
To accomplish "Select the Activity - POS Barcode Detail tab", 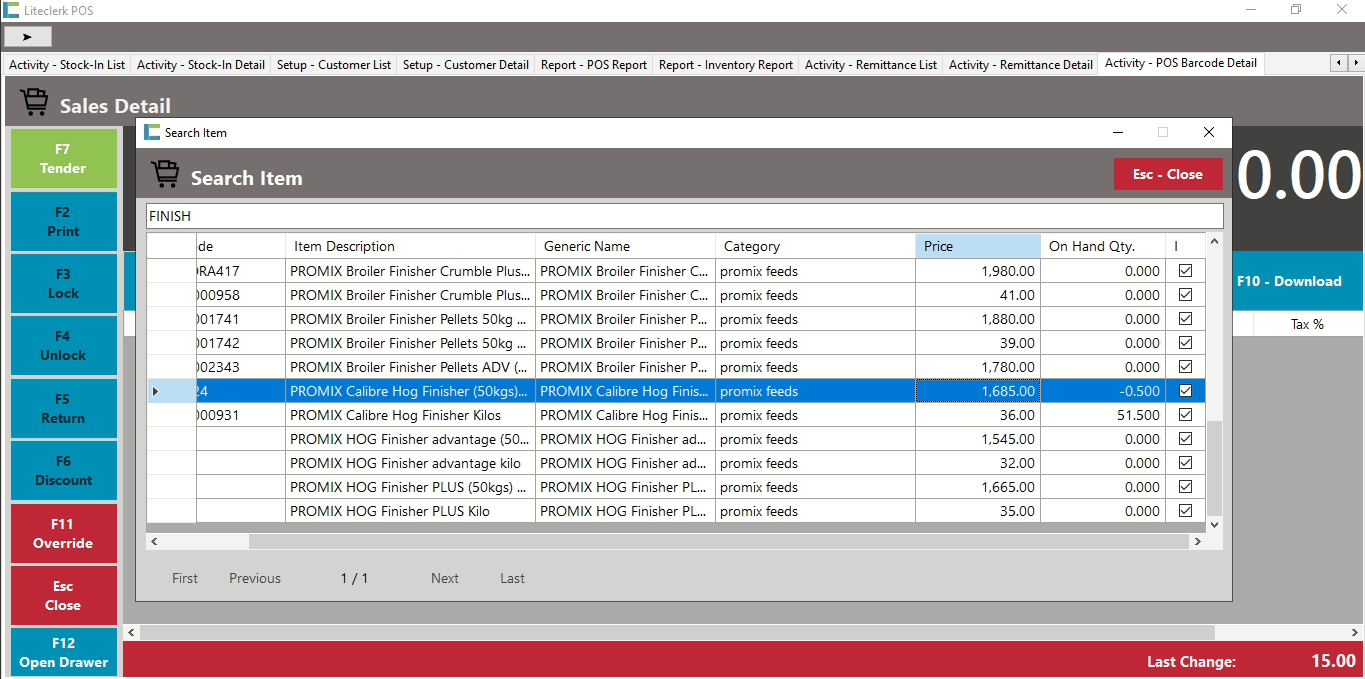I will coord(1181,63).
